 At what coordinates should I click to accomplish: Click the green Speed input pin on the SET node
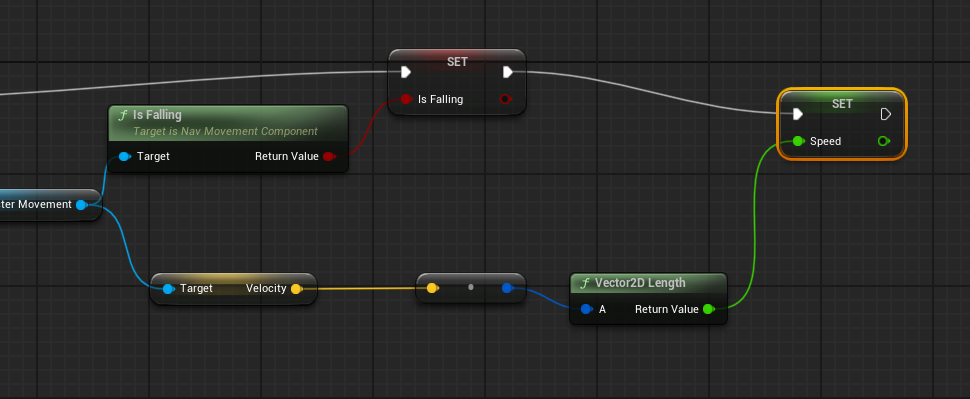798,141
